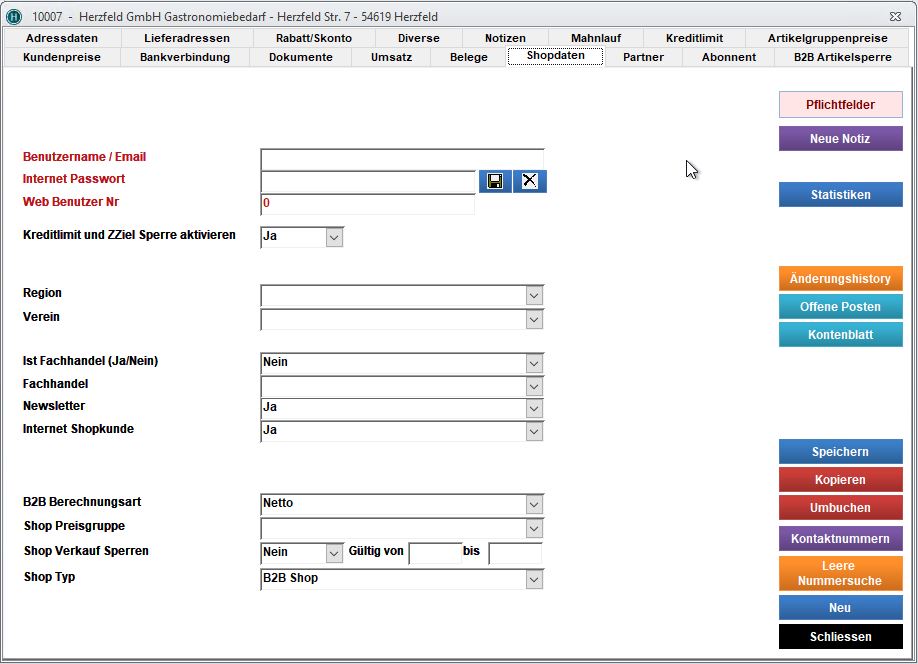Open the Shop Typ dropdown
Image resolution: width=918 pixels, height=664 pixels.
[534, 580]
